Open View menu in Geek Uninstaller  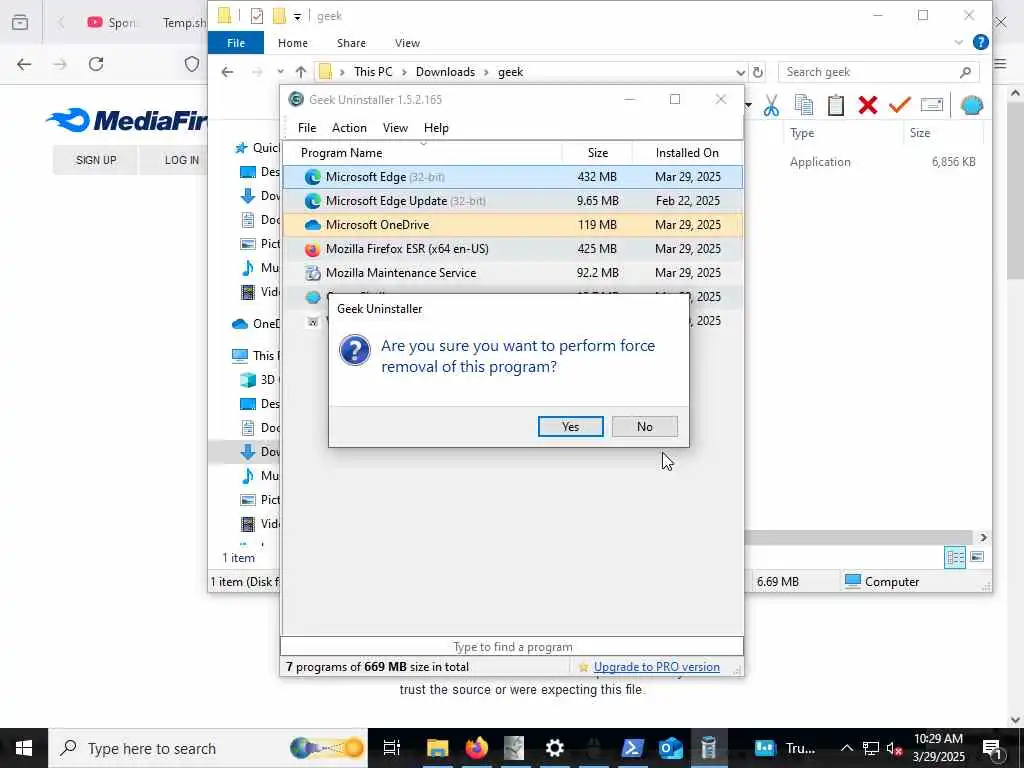point(395,128)
